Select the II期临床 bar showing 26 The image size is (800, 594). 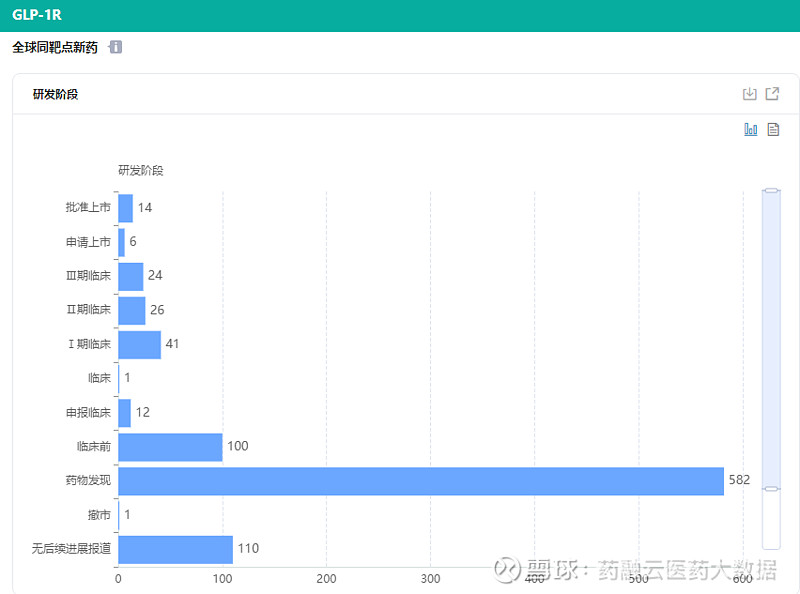tap(131, 310)
